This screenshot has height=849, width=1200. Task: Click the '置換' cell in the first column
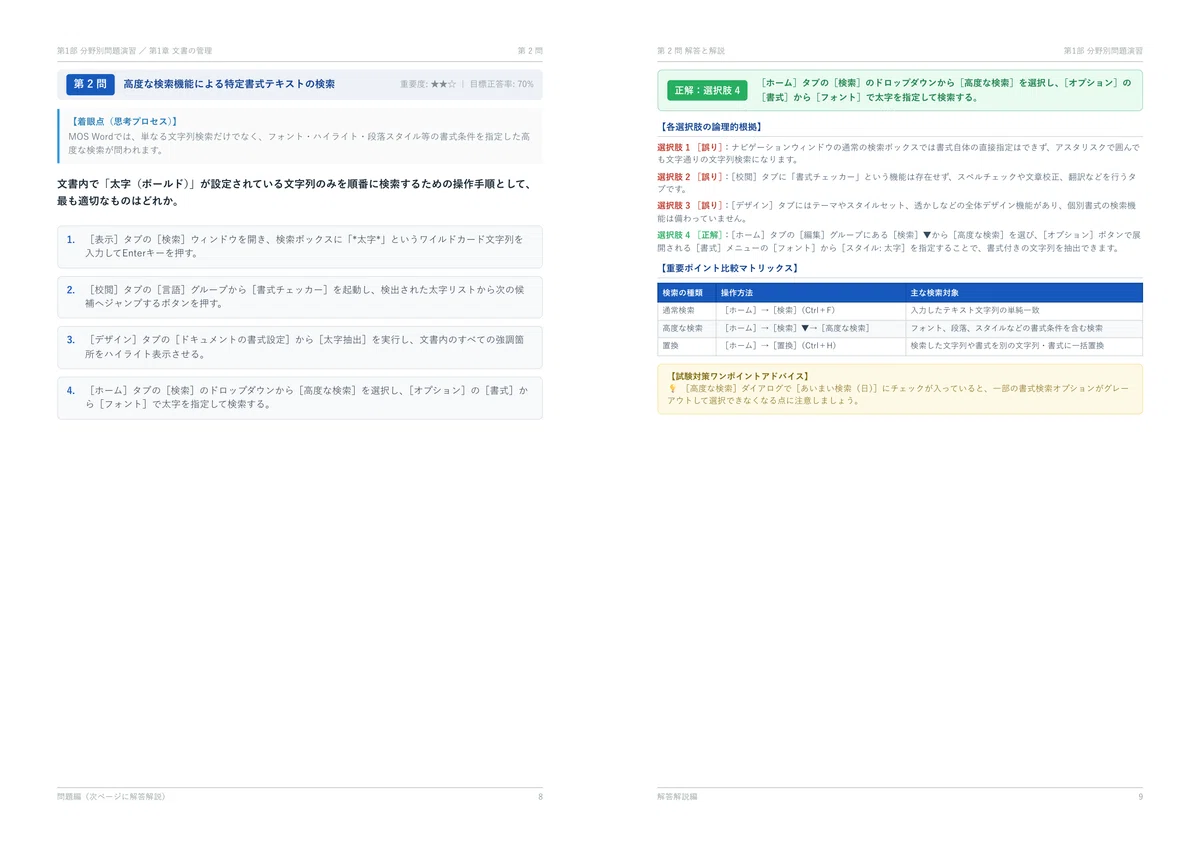(x=686, y=346)
